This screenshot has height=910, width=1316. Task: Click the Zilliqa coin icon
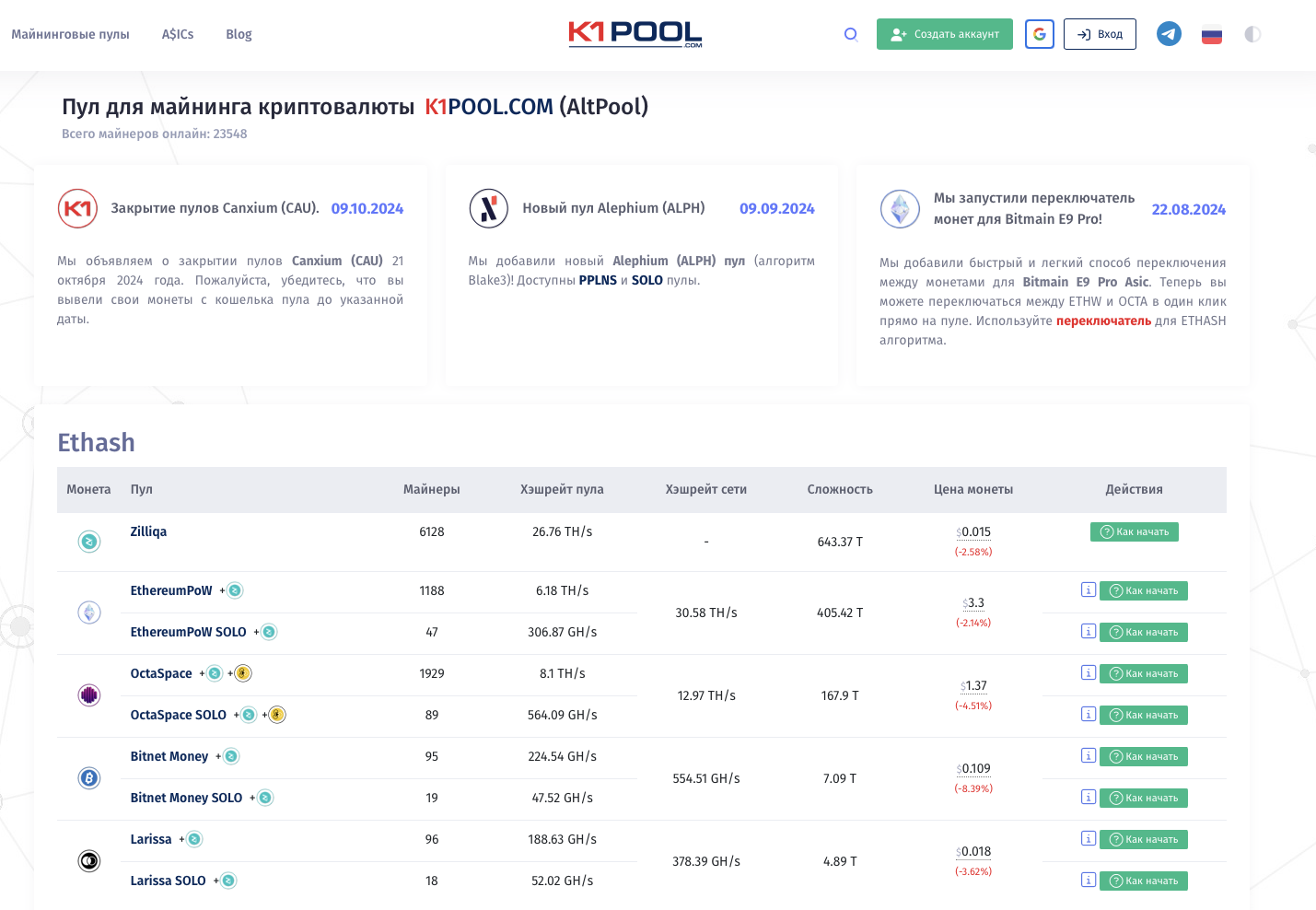(x=89, y=542)
